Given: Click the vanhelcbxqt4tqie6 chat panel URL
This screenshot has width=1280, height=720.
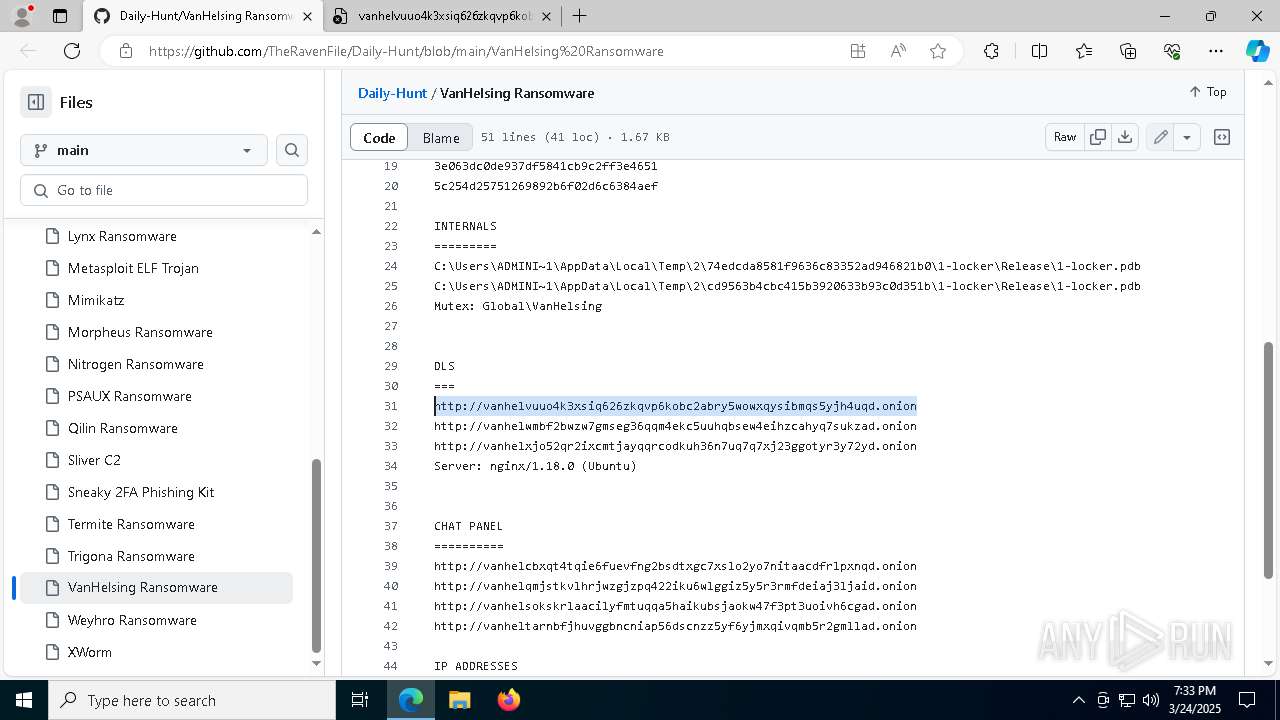Looking at the screenshot, I should [675, 566].
